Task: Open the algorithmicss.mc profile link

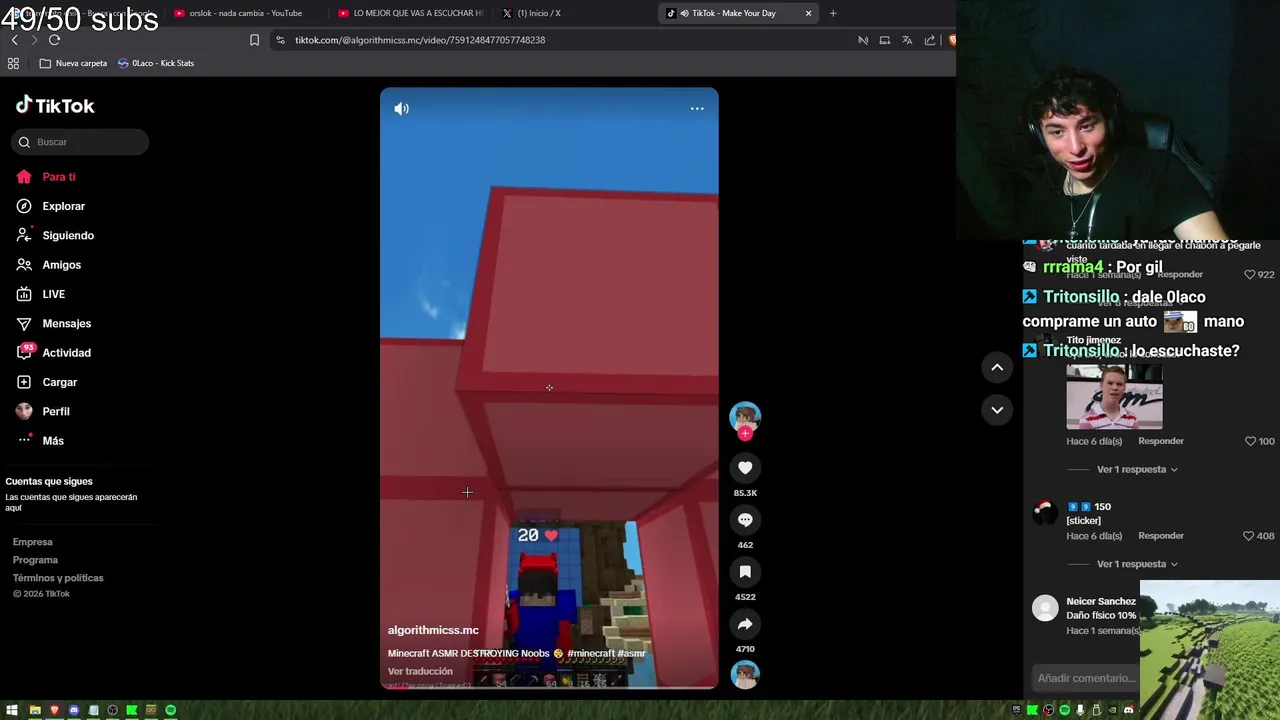Action: click(433, 630)
